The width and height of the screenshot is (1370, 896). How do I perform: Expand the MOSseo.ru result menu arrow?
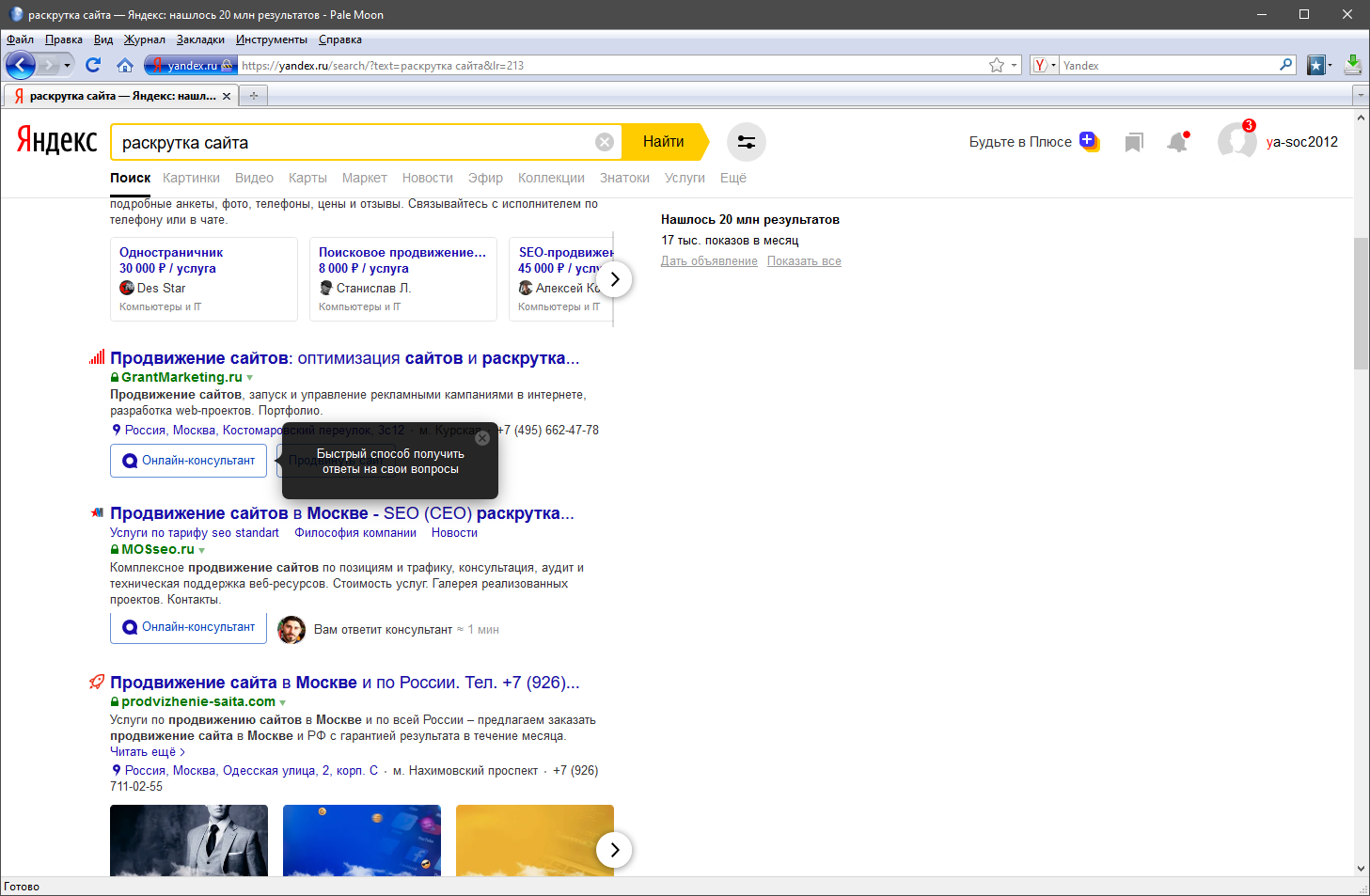[202, 550]
